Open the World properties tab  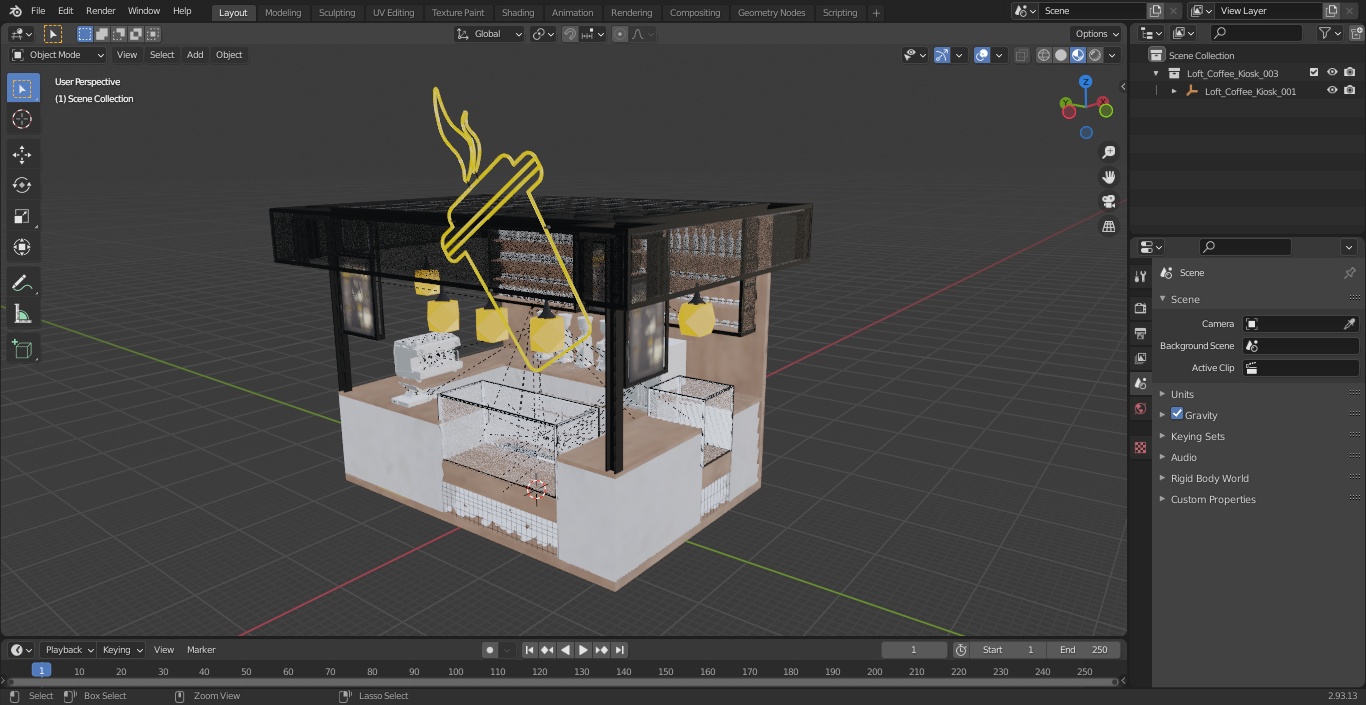click(x=1140, y=408)
